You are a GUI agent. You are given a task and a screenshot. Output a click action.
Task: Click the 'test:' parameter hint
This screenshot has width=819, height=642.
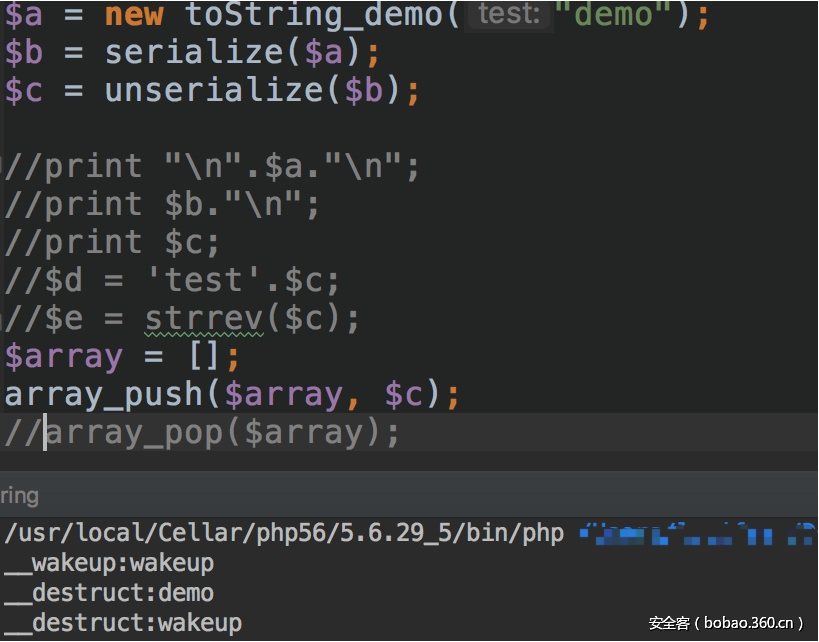(x=509, y=15)
